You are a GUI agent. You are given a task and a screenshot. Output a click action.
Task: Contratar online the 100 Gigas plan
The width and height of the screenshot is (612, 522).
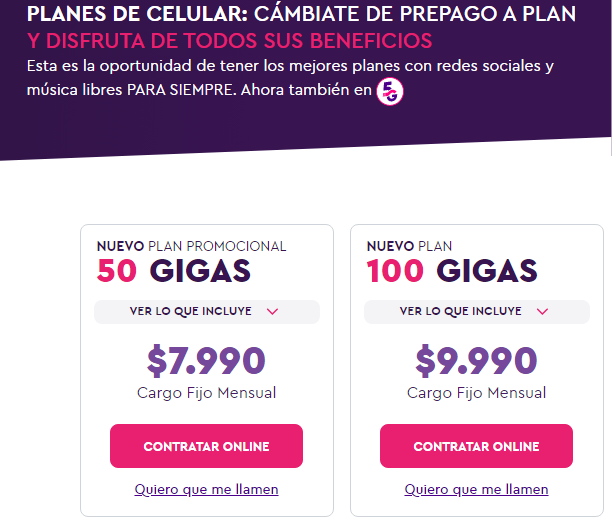click(476, 446)
